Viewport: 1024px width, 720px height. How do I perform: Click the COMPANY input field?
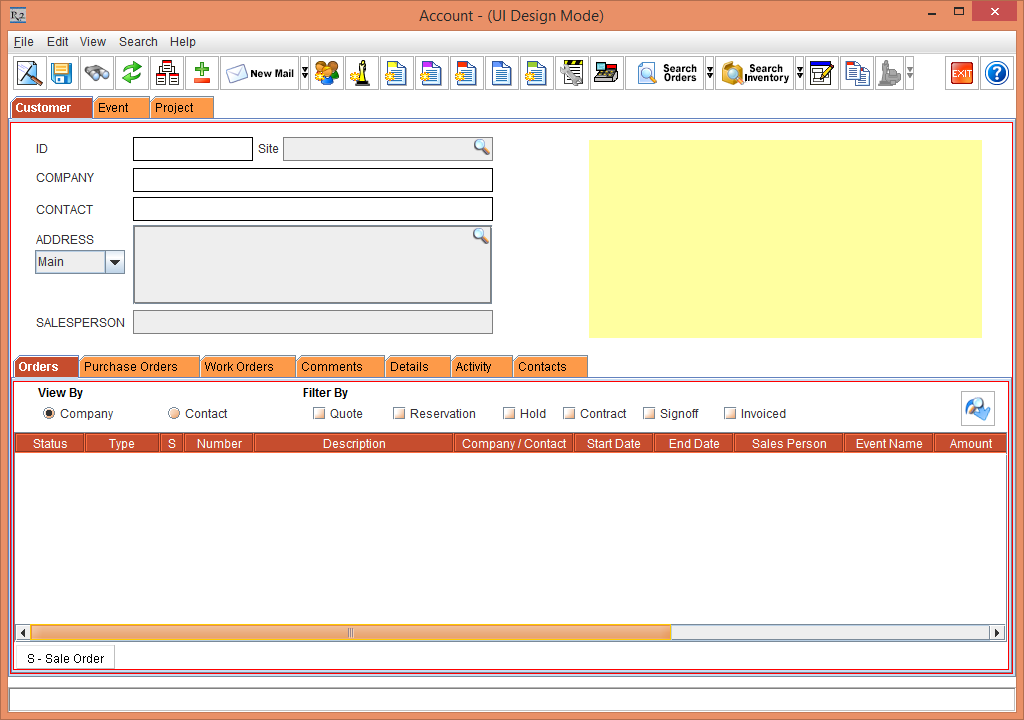click(312, 180)
